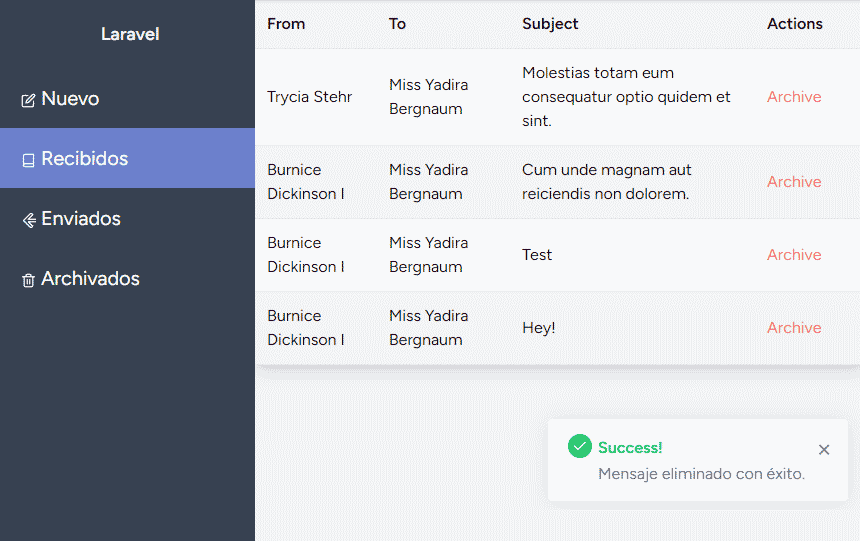Archive the message from Trycia Stehr

[x=794, y=97]
